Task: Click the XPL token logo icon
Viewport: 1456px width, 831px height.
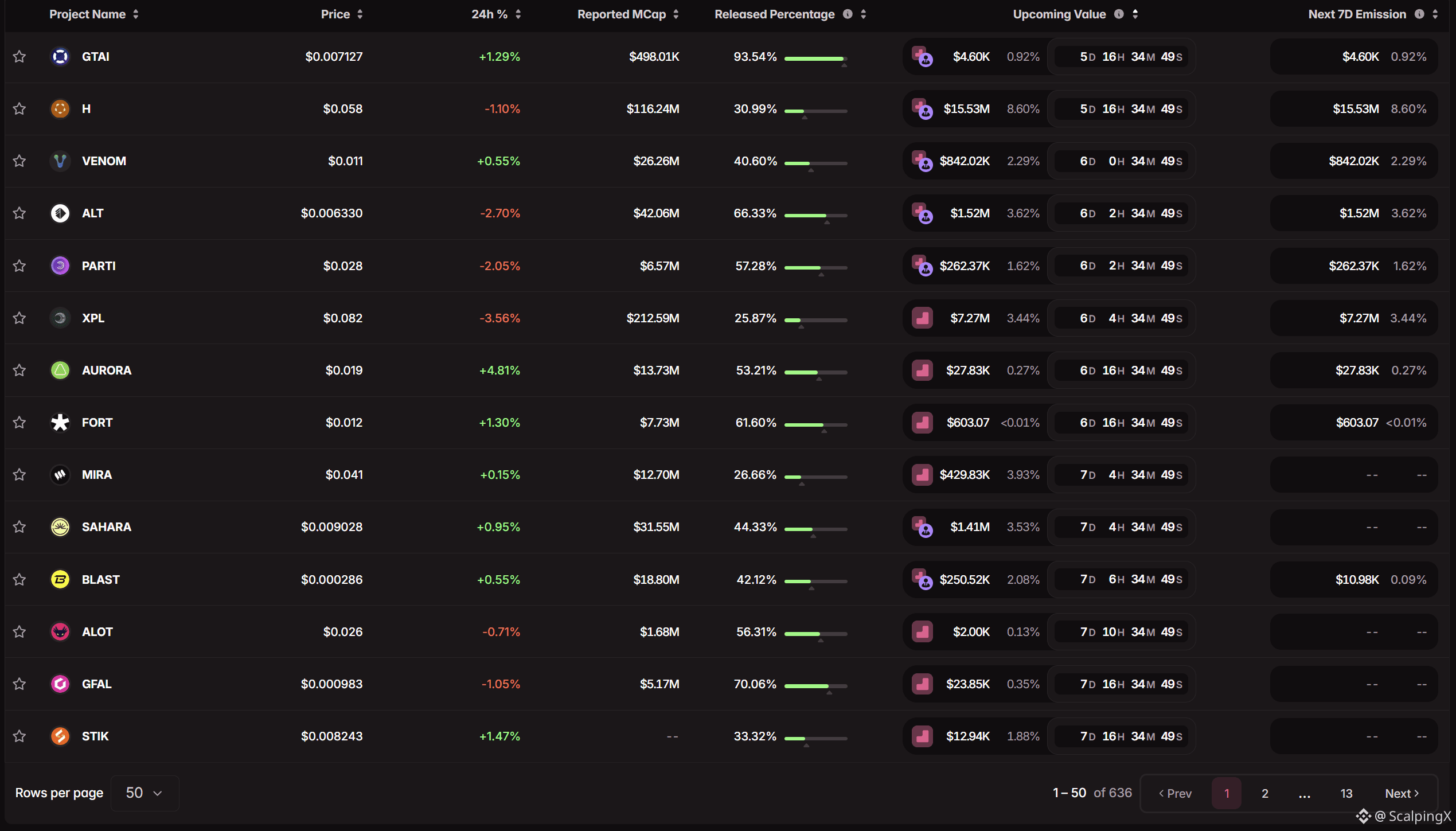Action: pyautogui.click(x=60, y=318)
